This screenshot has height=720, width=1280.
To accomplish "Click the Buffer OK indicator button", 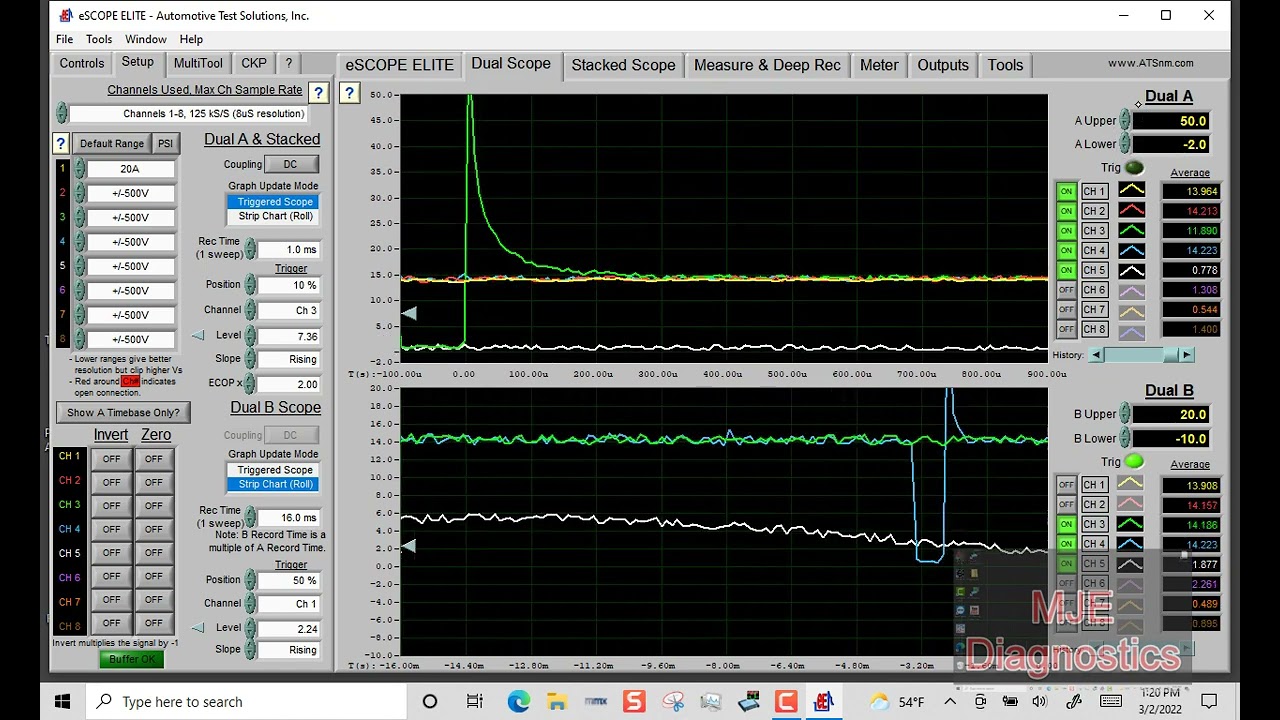I will (132, 659).
